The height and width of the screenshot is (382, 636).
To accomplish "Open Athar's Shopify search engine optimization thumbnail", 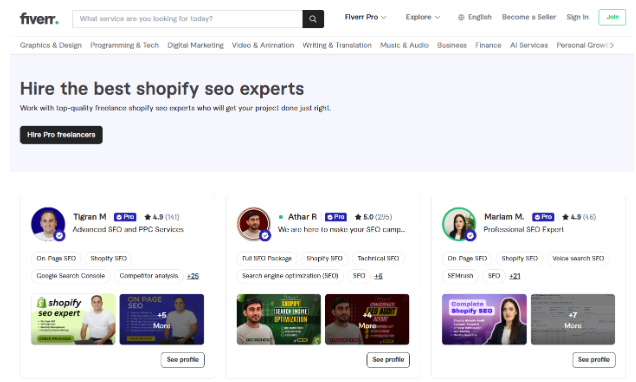I will 279,320.
